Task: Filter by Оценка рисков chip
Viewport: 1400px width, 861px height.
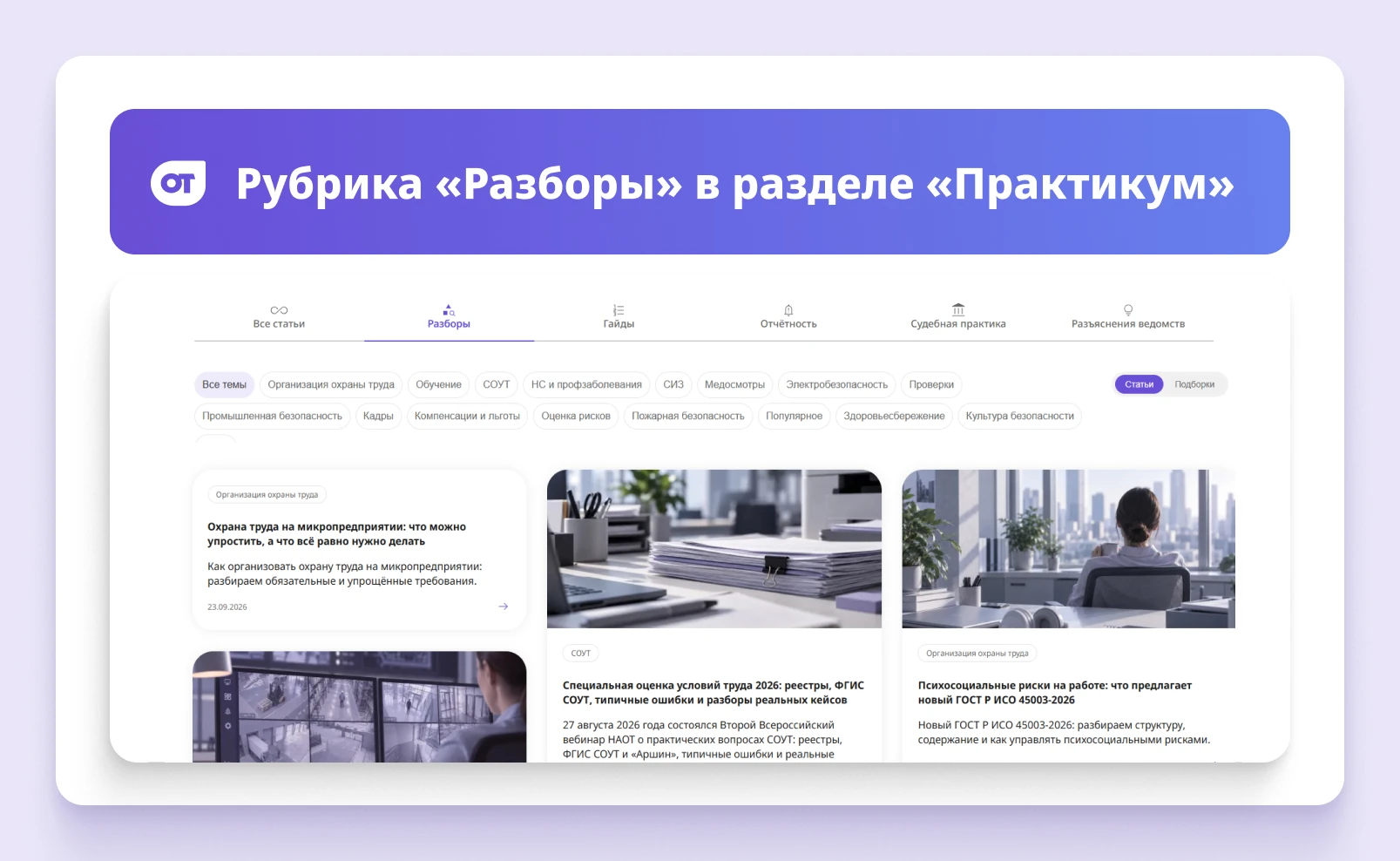Action: click(x=576, y=416)
